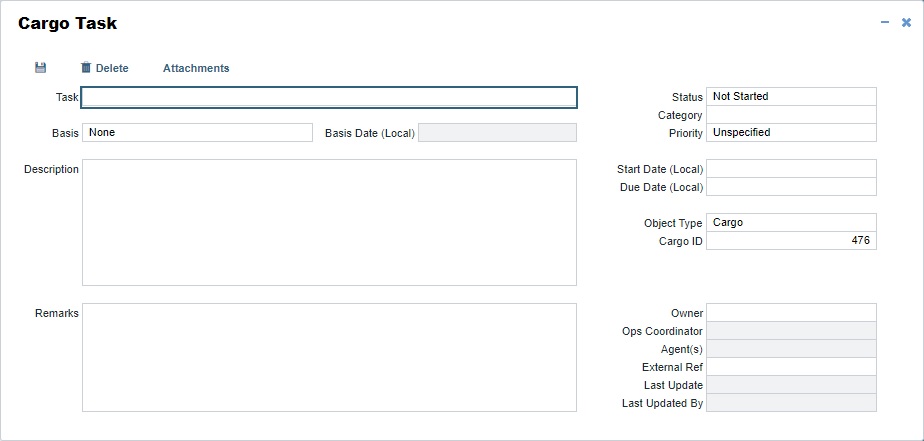The image size is (924, 441).
Task: Expand the Basis field set to None
Action: tap(197, 133)
